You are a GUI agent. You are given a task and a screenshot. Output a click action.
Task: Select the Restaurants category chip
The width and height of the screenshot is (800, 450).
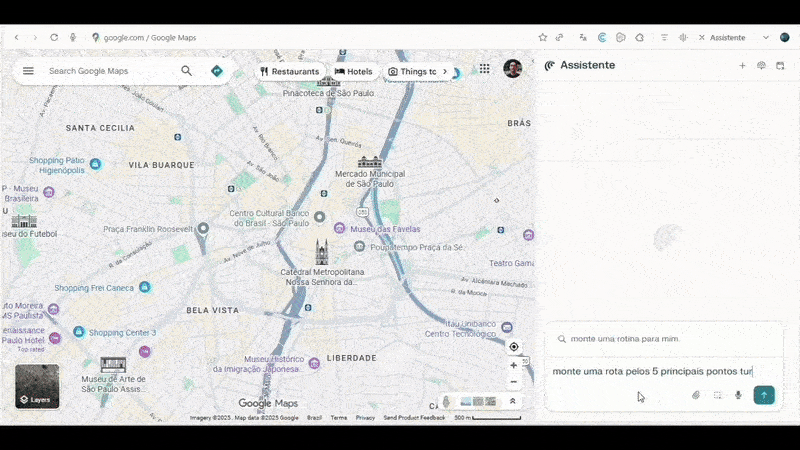pyautogui.click(x=289, y=72)
